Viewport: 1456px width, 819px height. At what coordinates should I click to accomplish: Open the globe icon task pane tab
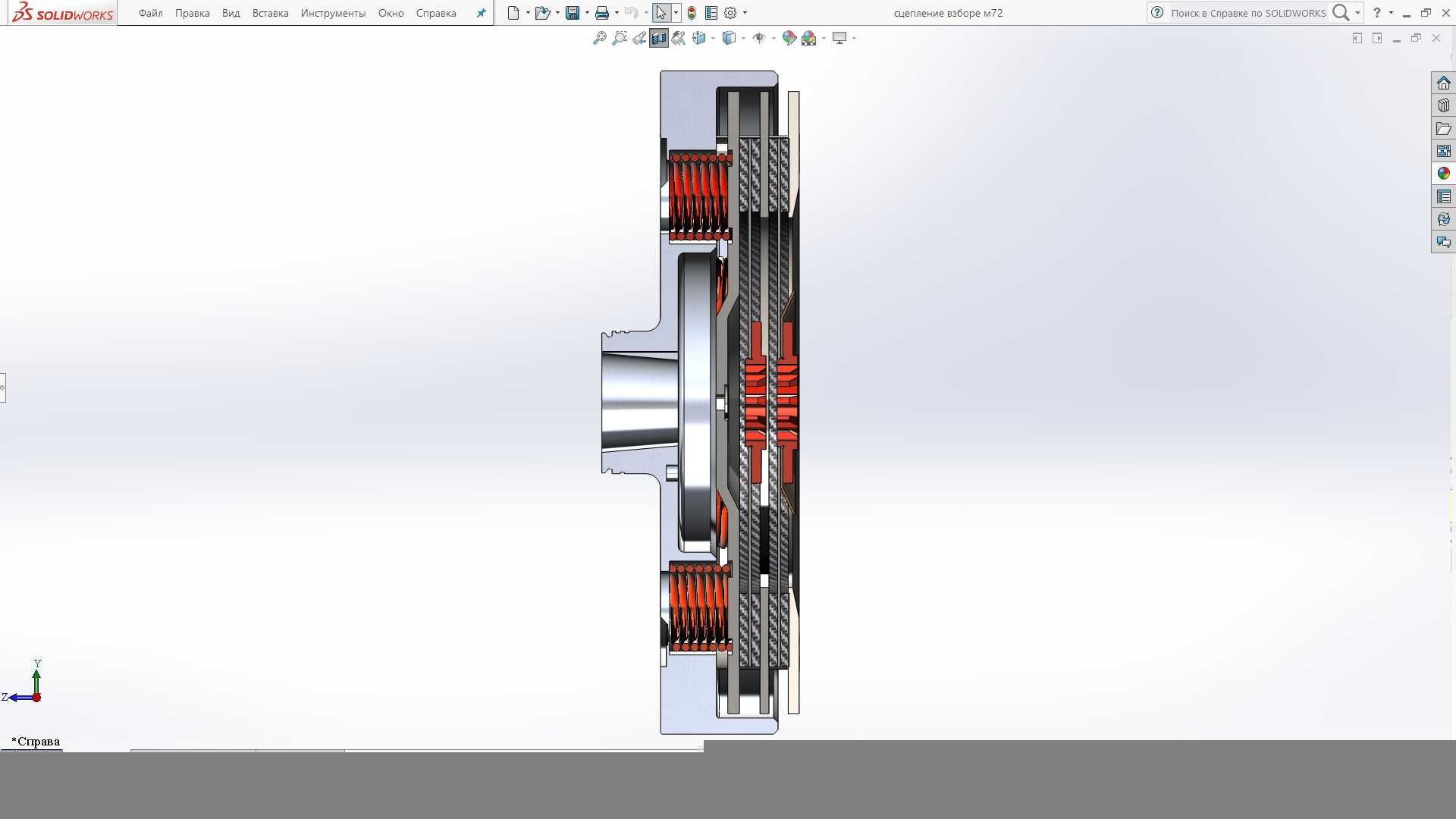click(1443, 219)
